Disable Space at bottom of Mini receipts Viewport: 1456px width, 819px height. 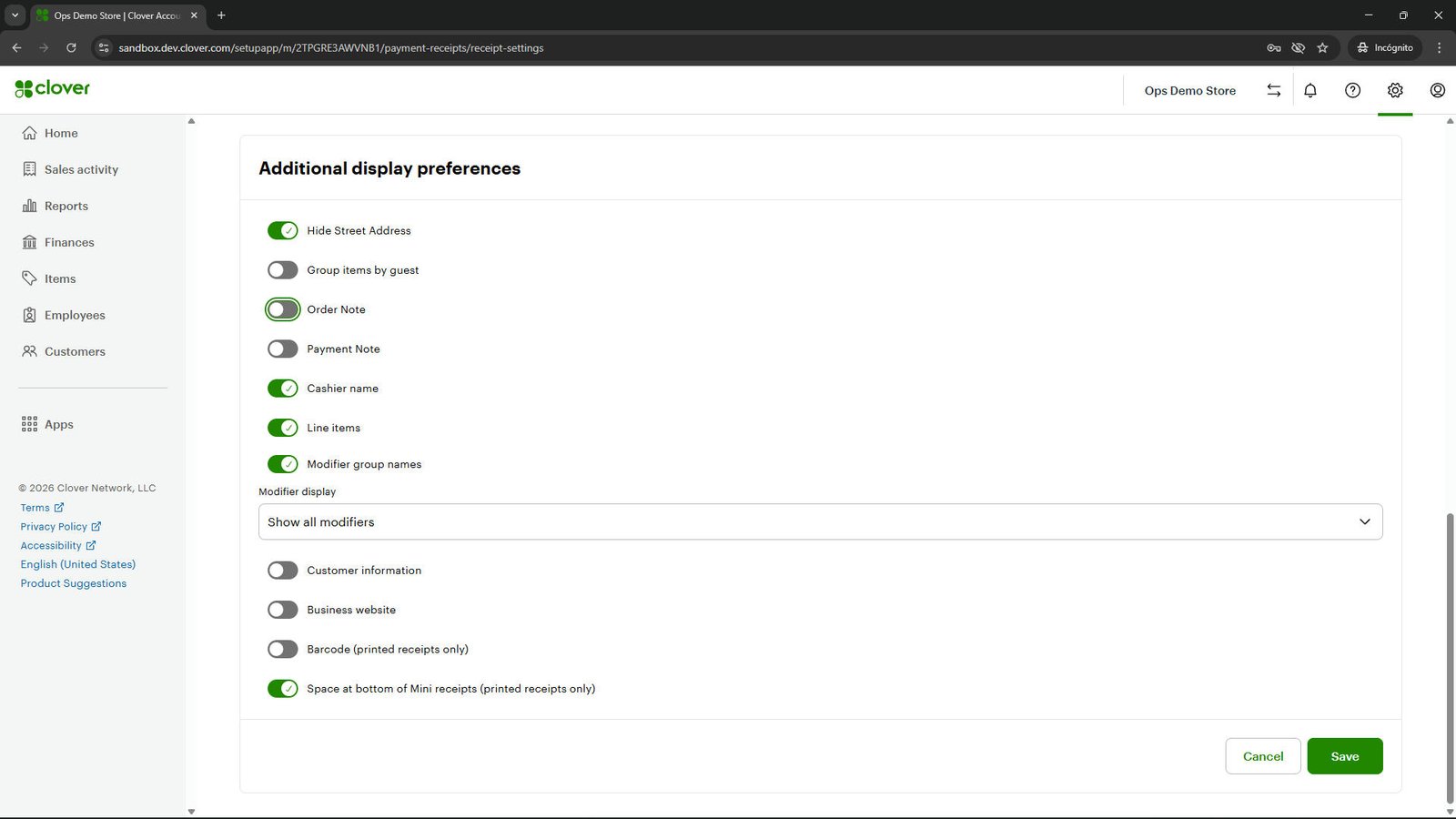(x=282, y=689)
